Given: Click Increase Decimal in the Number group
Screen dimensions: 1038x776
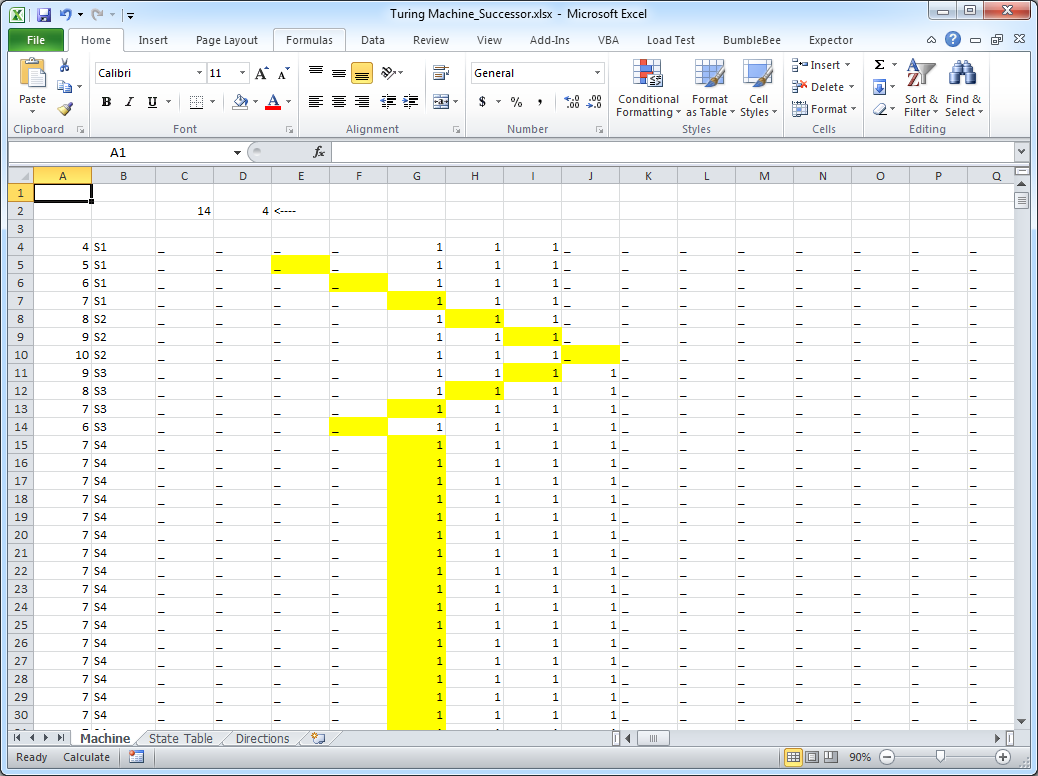Looking at the screenshot, I should pyautogui.click(x=569, y=102).
